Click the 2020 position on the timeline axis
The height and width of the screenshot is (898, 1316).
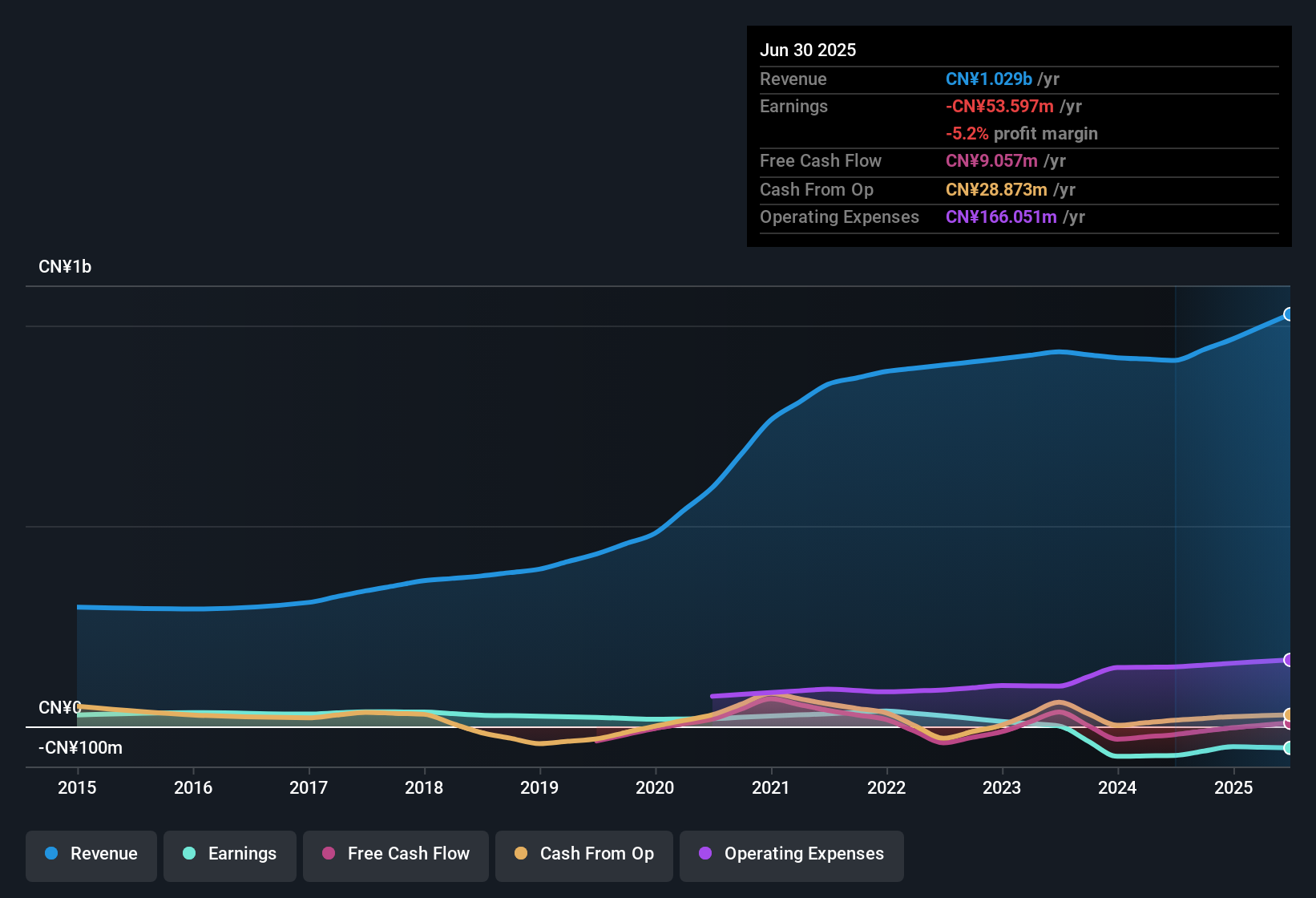coord(656,788)
